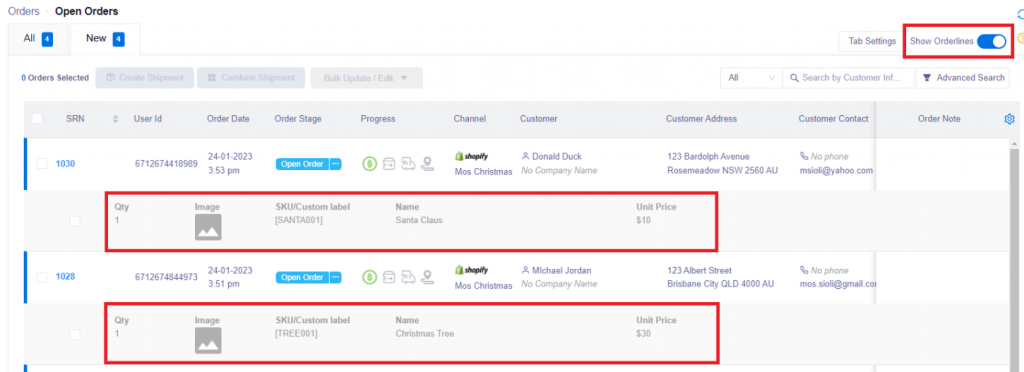Viewport: 1024px width, 372px height.
Task: Click the packed box progress icon for order 1030
Action: [x=389, y=164]
